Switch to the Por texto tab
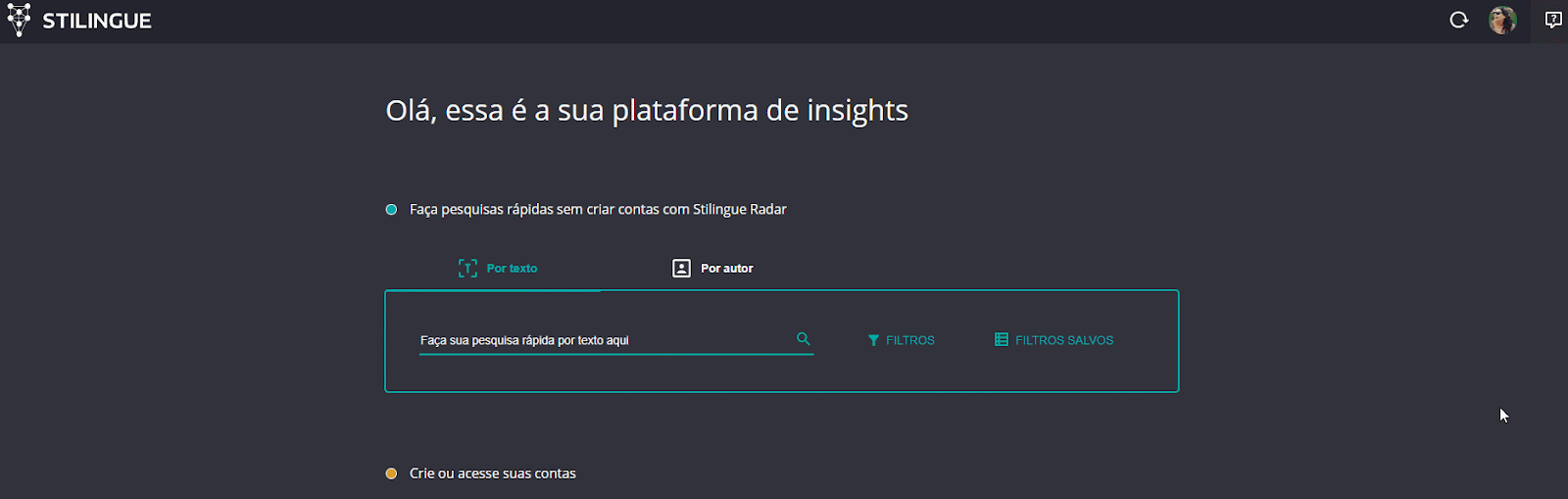 (x=512, y=269)
